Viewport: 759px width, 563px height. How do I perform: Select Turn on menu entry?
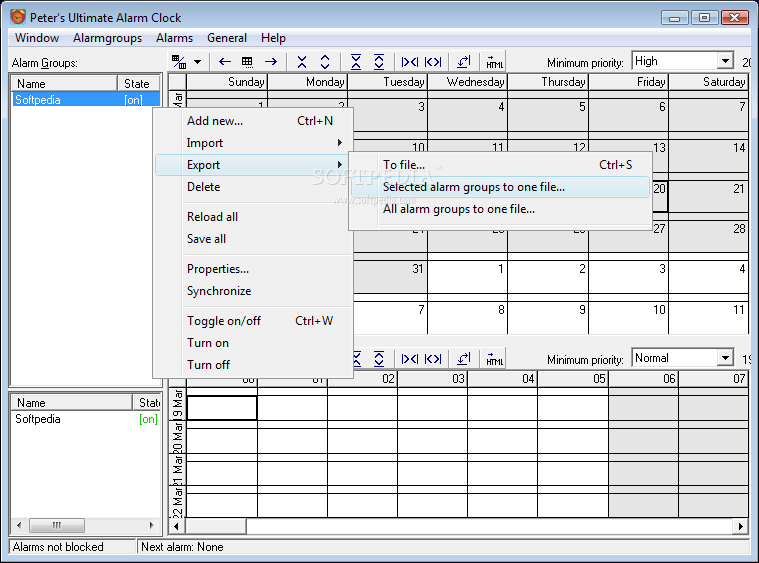(x=253, y=343)
